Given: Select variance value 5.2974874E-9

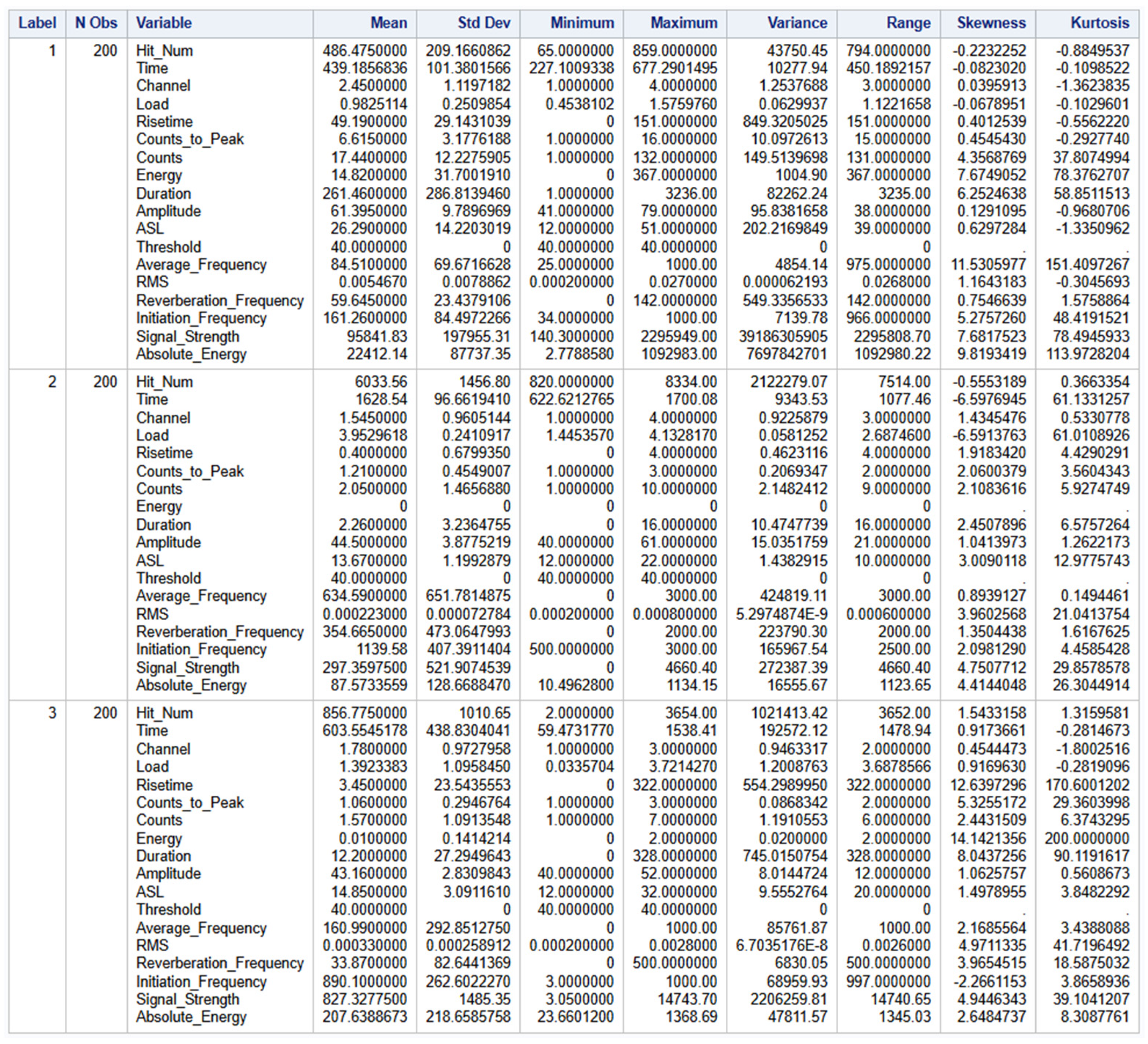Looking at the screenshot, I should tap(782, 614).
